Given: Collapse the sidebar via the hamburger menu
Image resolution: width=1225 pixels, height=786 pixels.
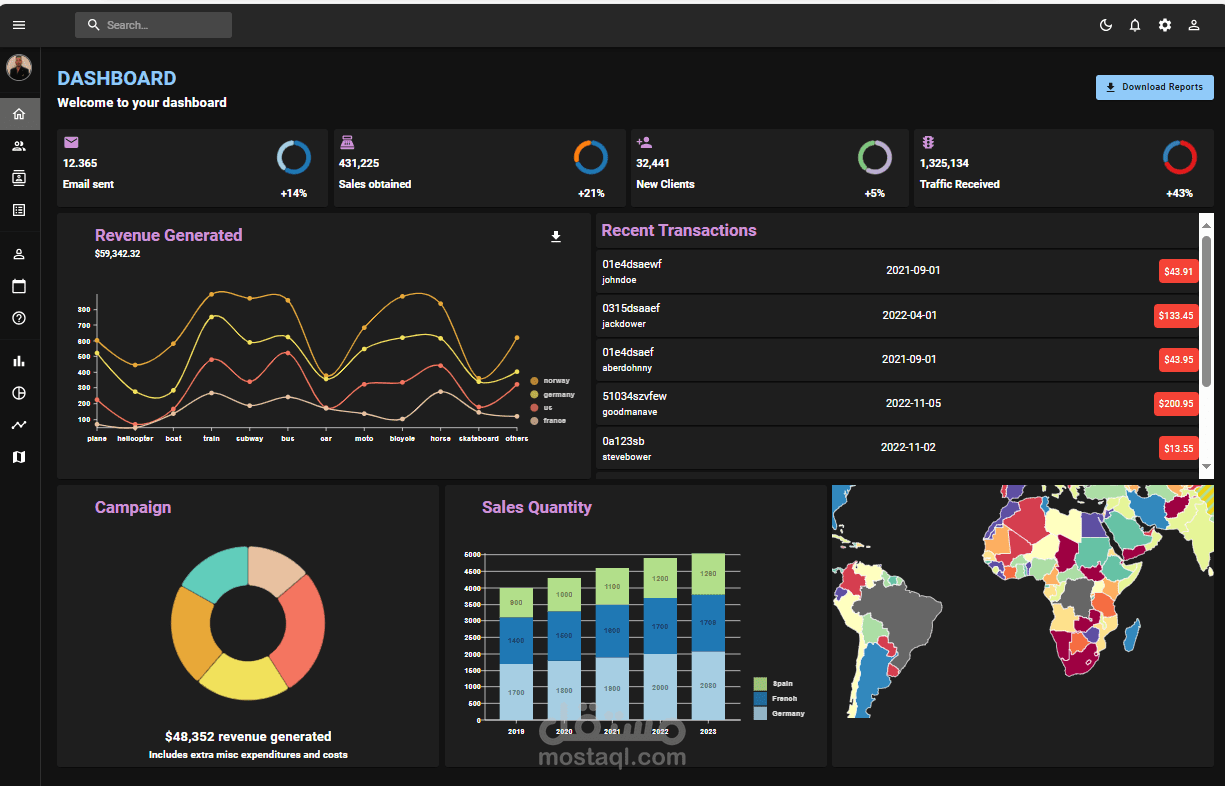Looking at the screenshot, I should [18, 25].
